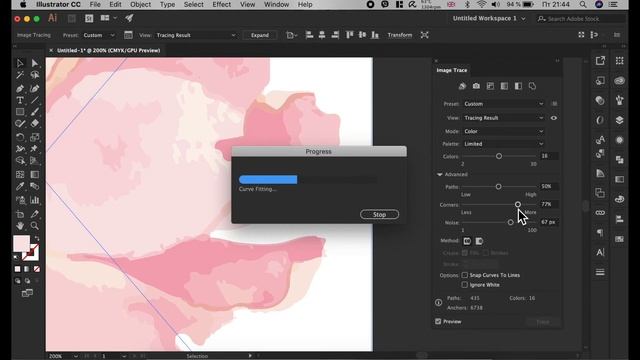This screenshot has height=360, width=640.
Task: Choose the Scale tool
Action: coord(35,137)
